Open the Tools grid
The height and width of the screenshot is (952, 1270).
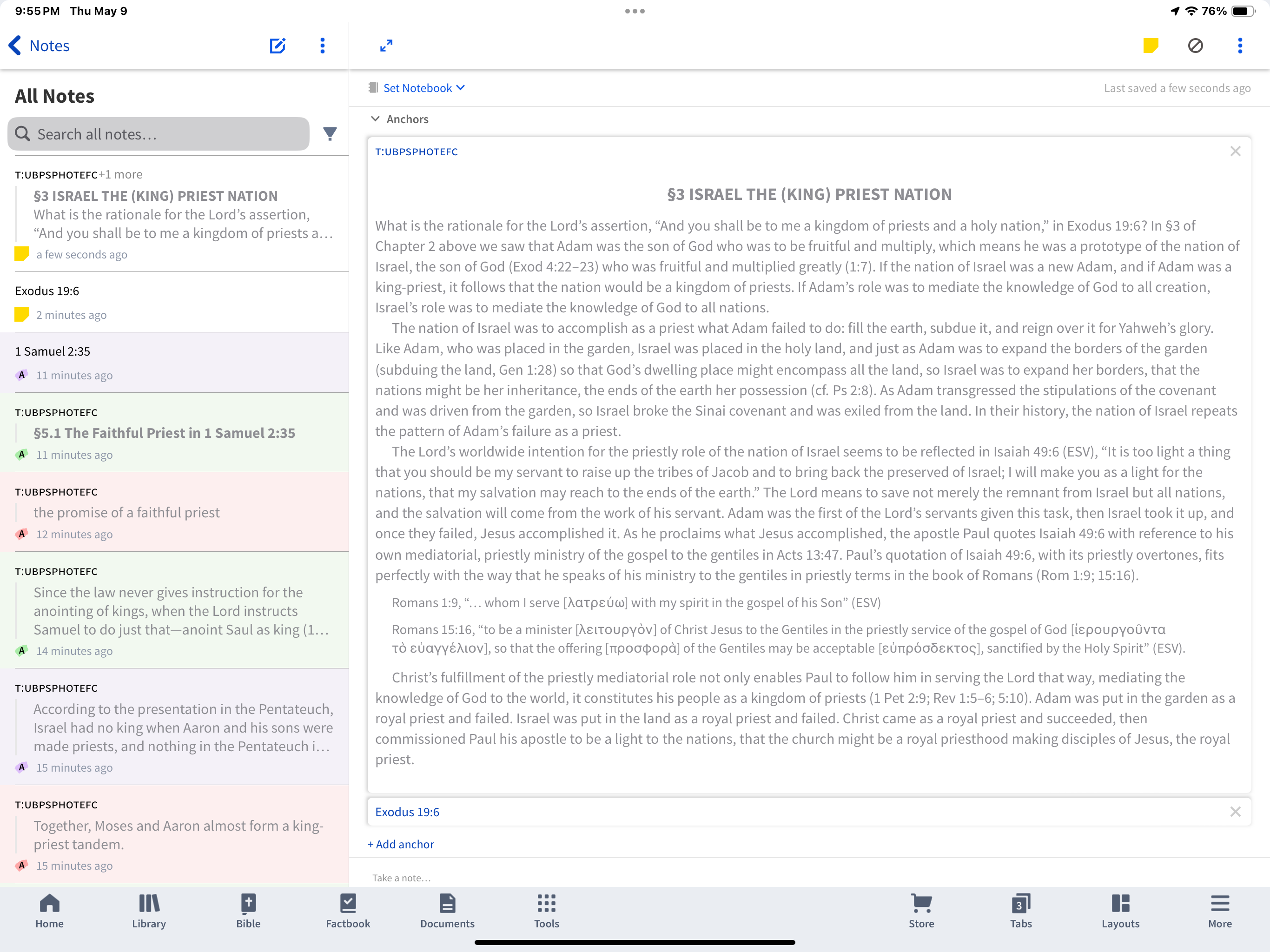coord(547,911)
